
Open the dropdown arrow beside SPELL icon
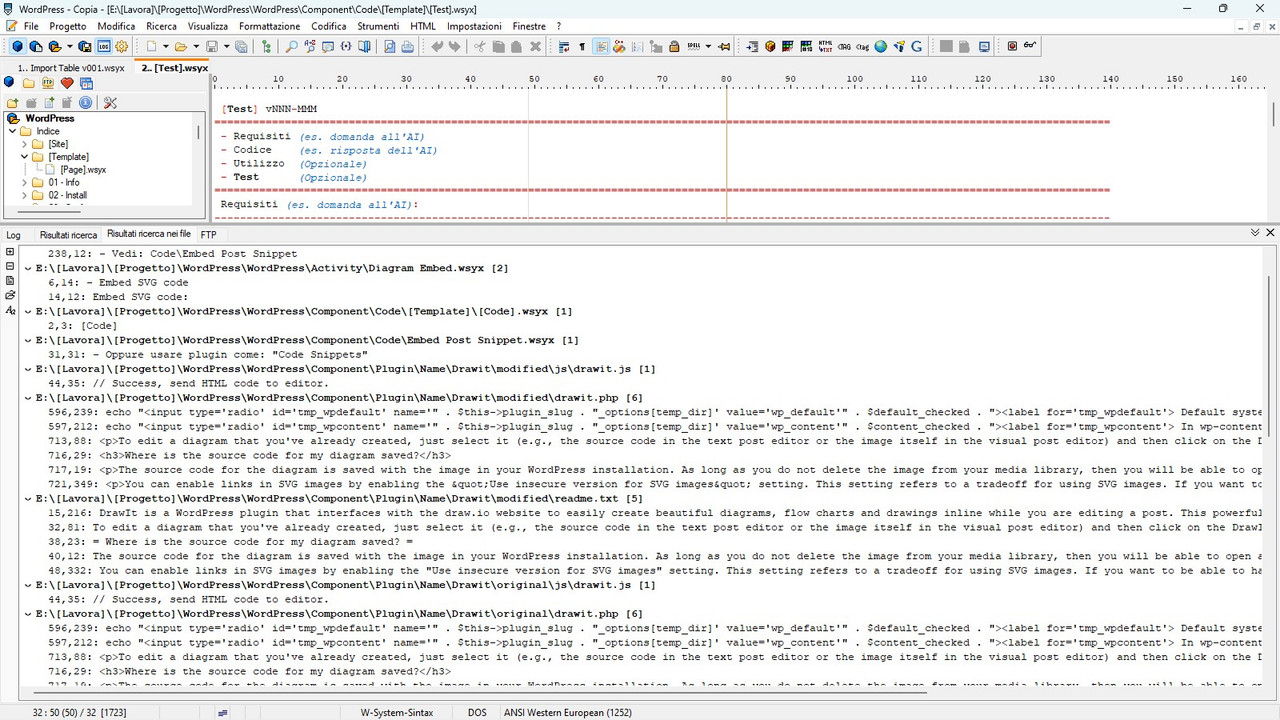[x=708, y=46]
